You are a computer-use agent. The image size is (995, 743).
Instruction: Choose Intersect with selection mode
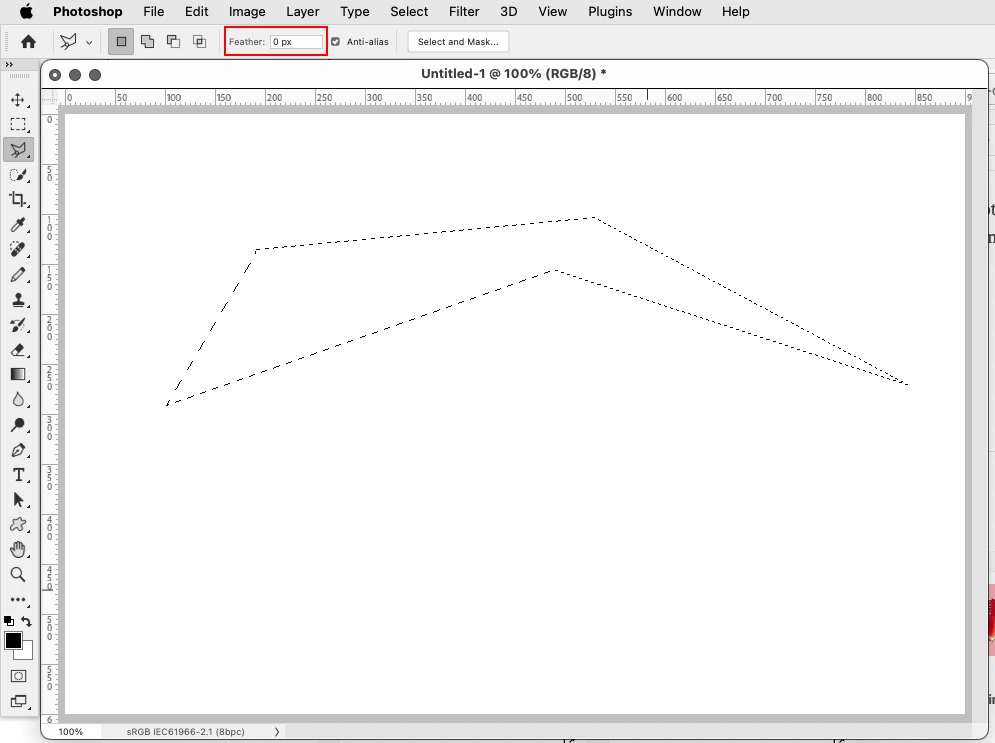(x=199, y=42)
